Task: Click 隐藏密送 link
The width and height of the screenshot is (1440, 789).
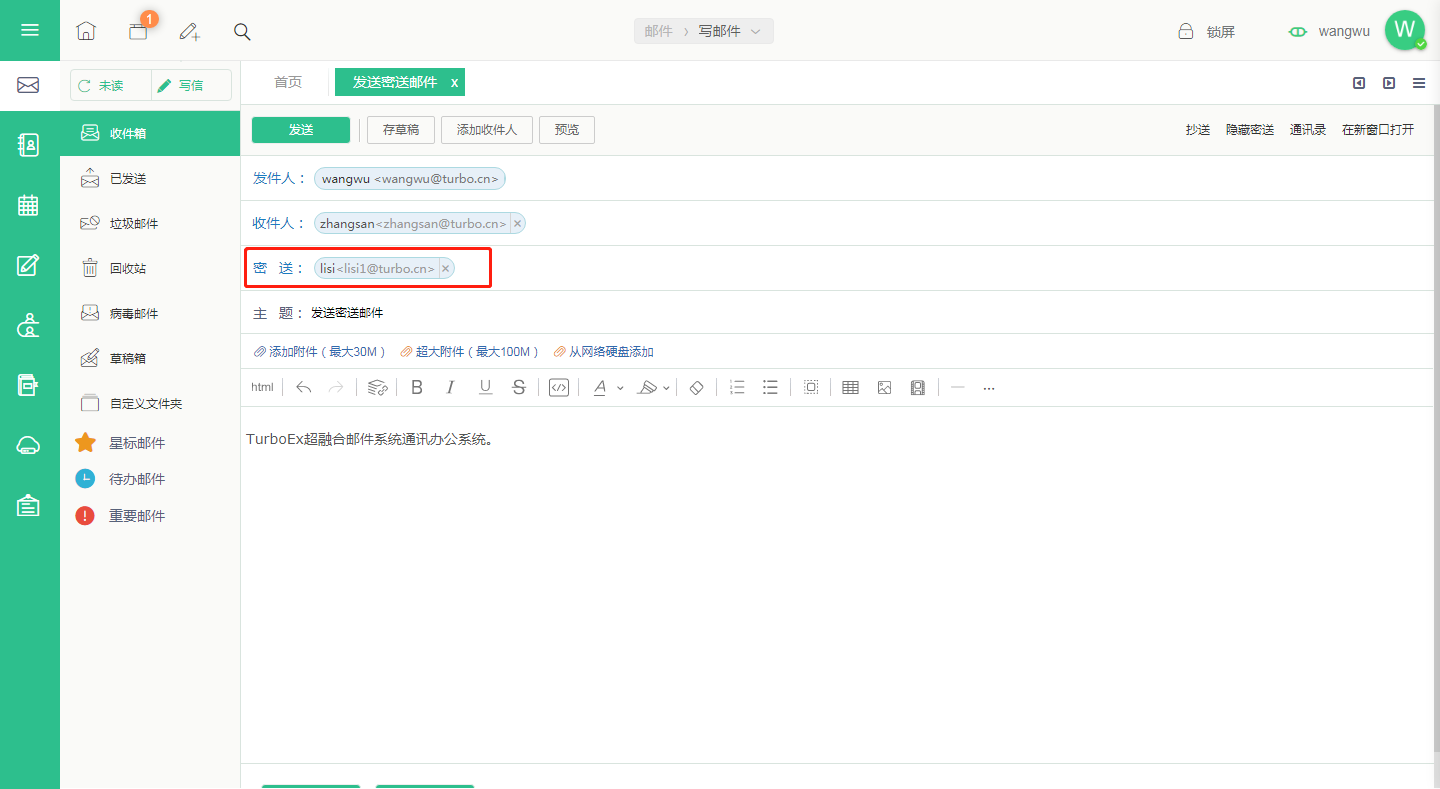Action: tap(1250, 130)
